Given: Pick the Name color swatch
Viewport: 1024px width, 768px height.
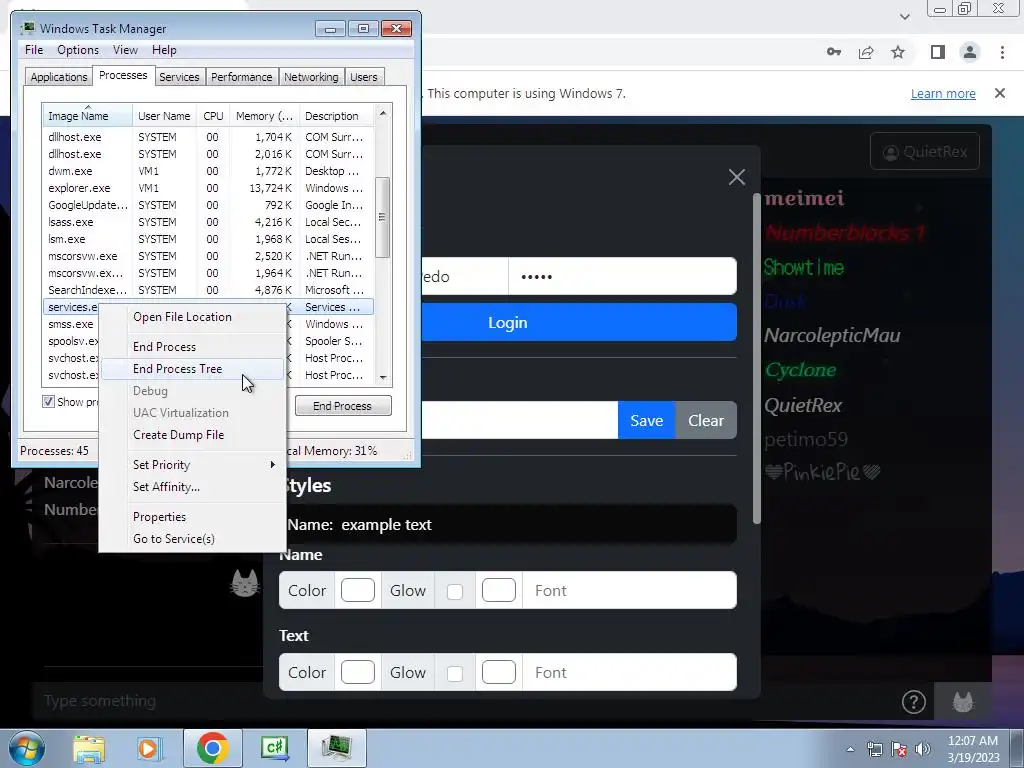Looking at the screenshot, I should 358,590.
